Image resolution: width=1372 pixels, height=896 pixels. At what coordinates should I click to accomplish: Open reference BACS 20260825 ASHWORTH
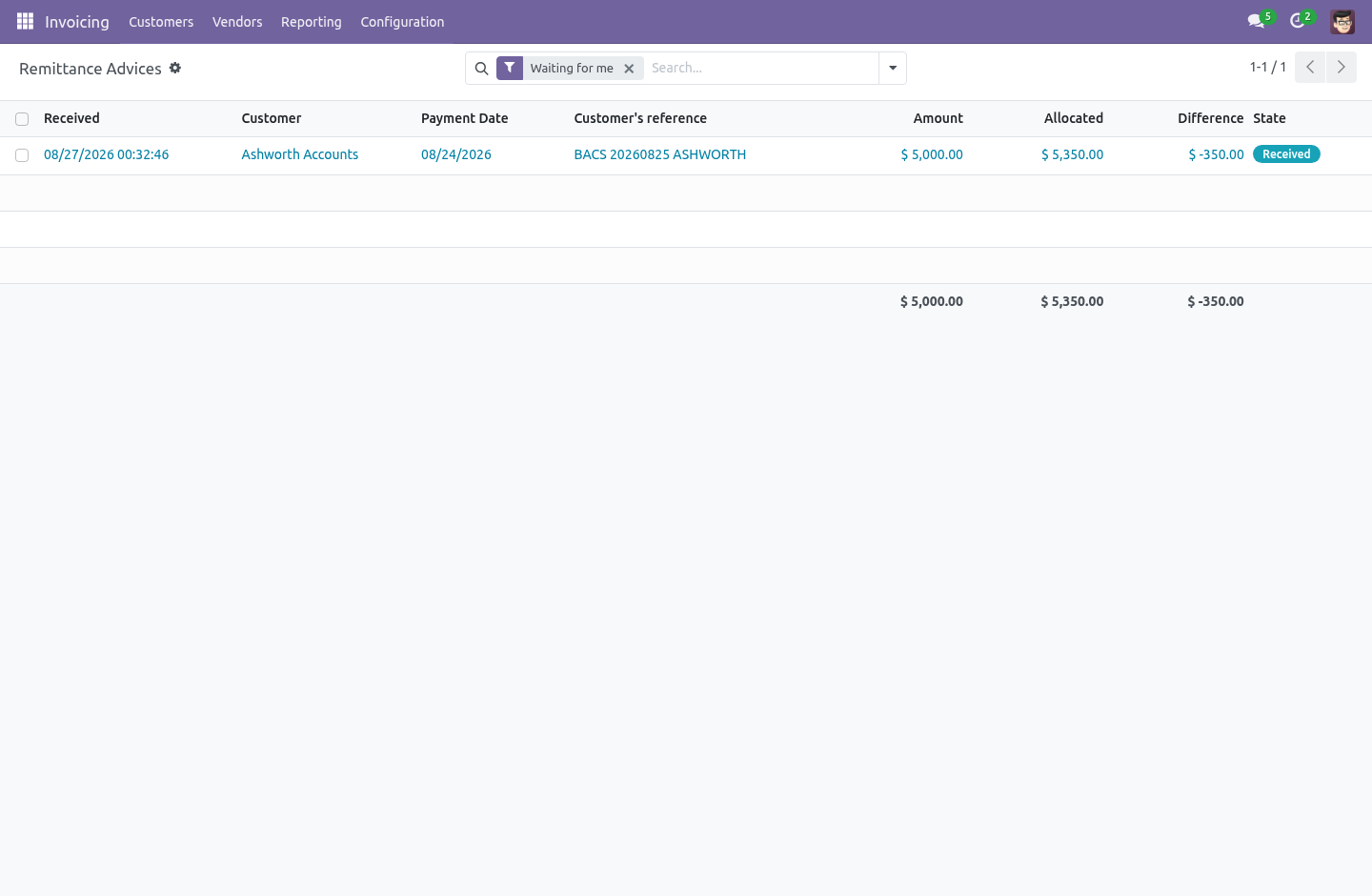tap(660, 154)
